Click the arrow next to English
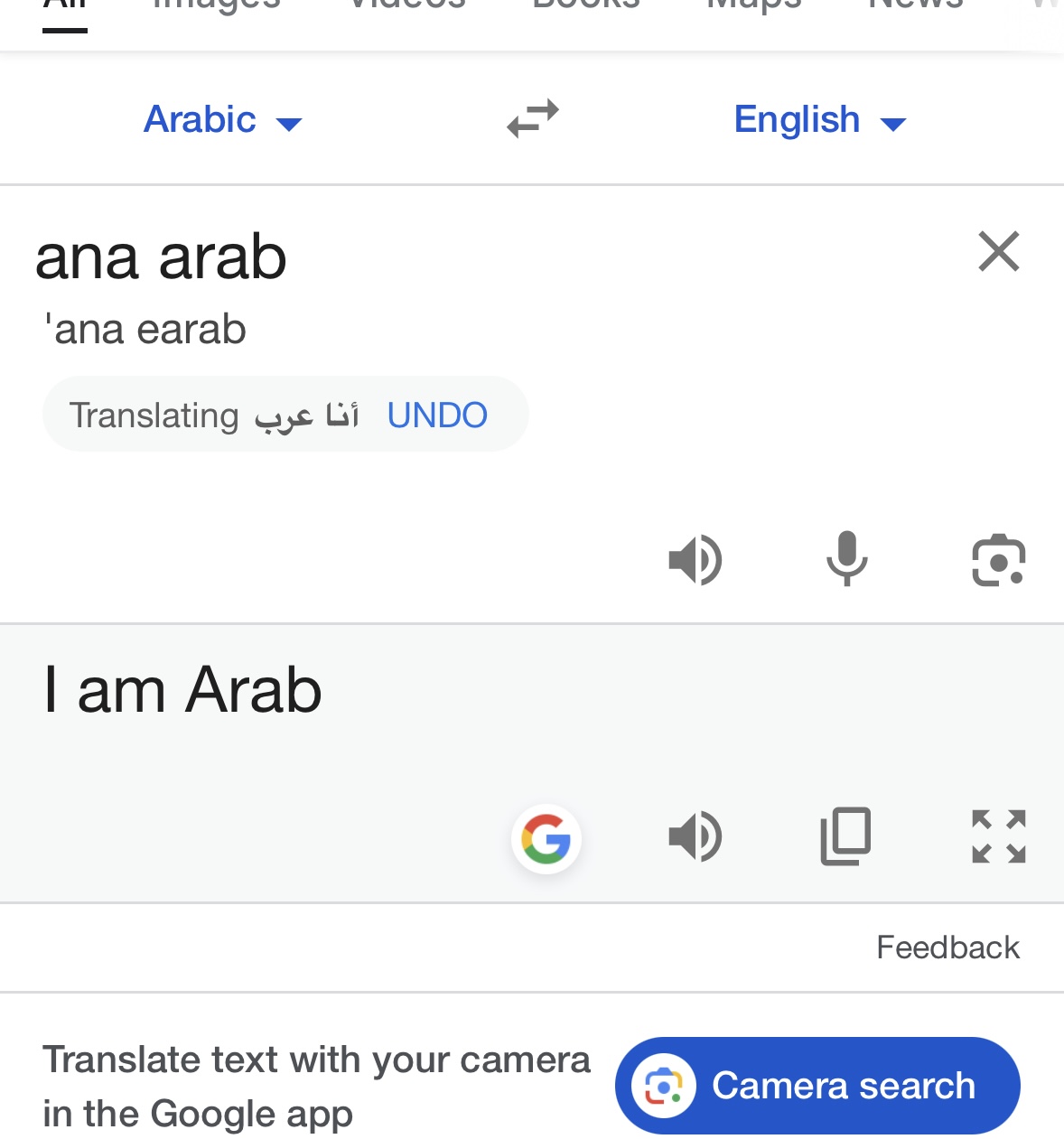 point(892,124)
